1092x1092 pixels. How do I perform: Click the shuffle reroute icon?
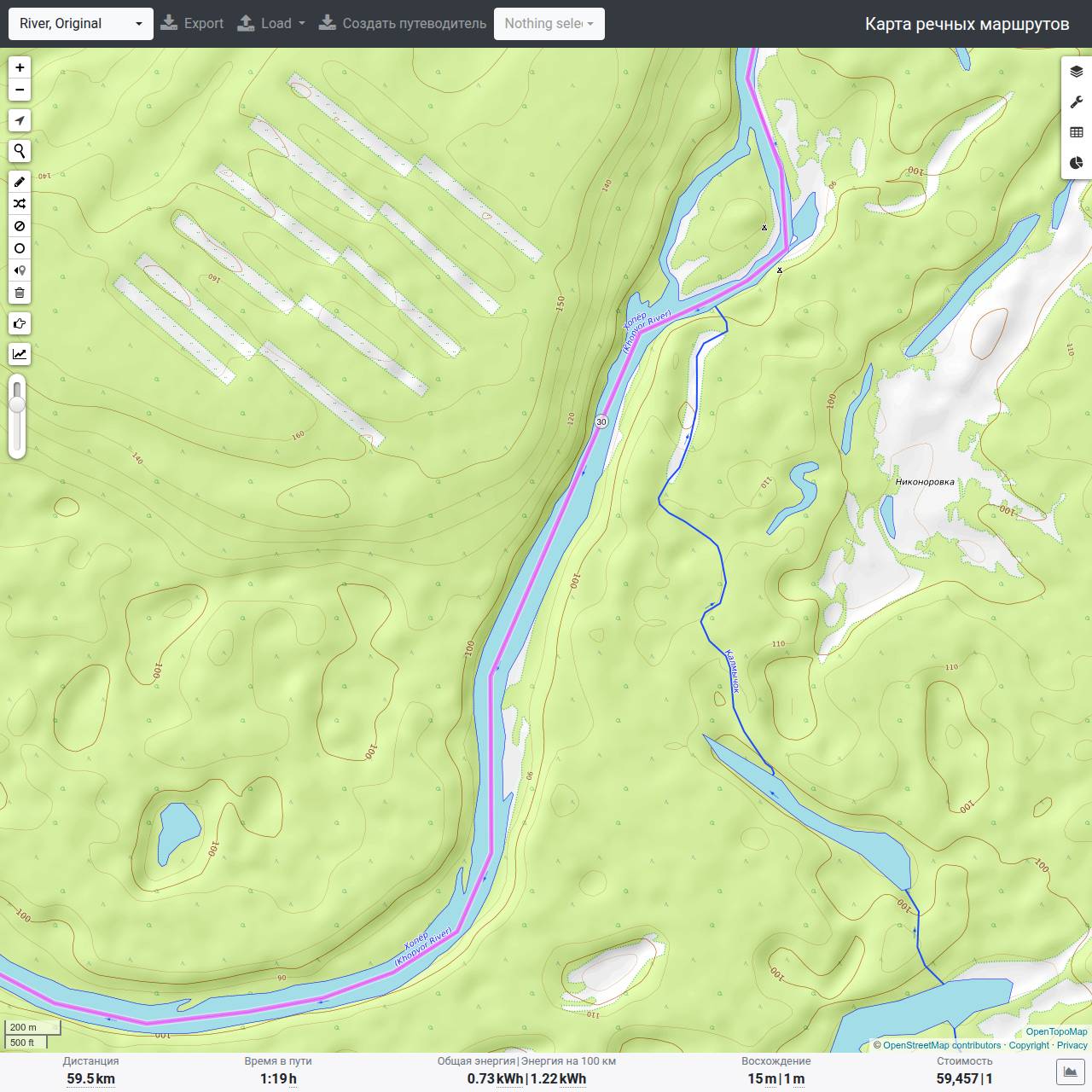point(20,204)
